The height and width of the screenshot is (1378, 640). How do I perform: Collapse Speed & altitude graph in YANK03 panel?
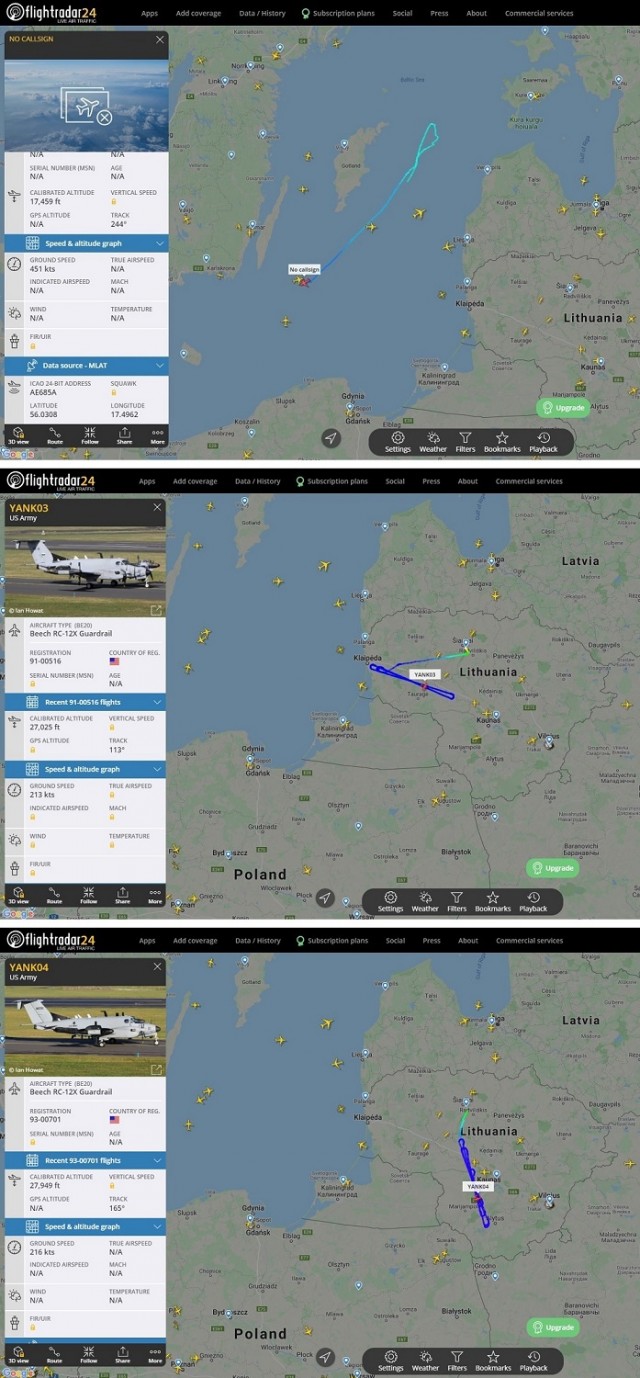coord(86,769)
